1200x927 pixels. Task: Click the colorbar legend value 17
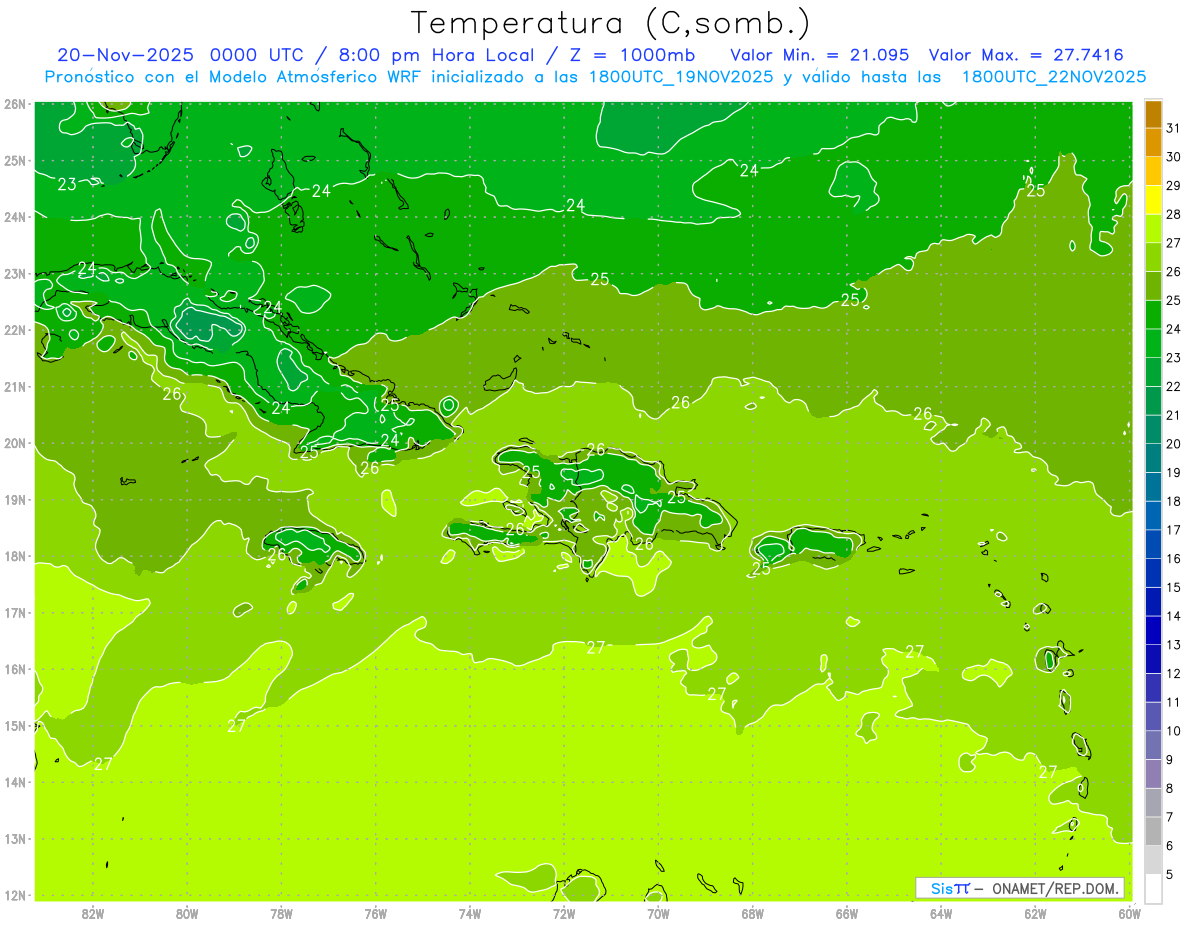click(x=1173, y=530)
